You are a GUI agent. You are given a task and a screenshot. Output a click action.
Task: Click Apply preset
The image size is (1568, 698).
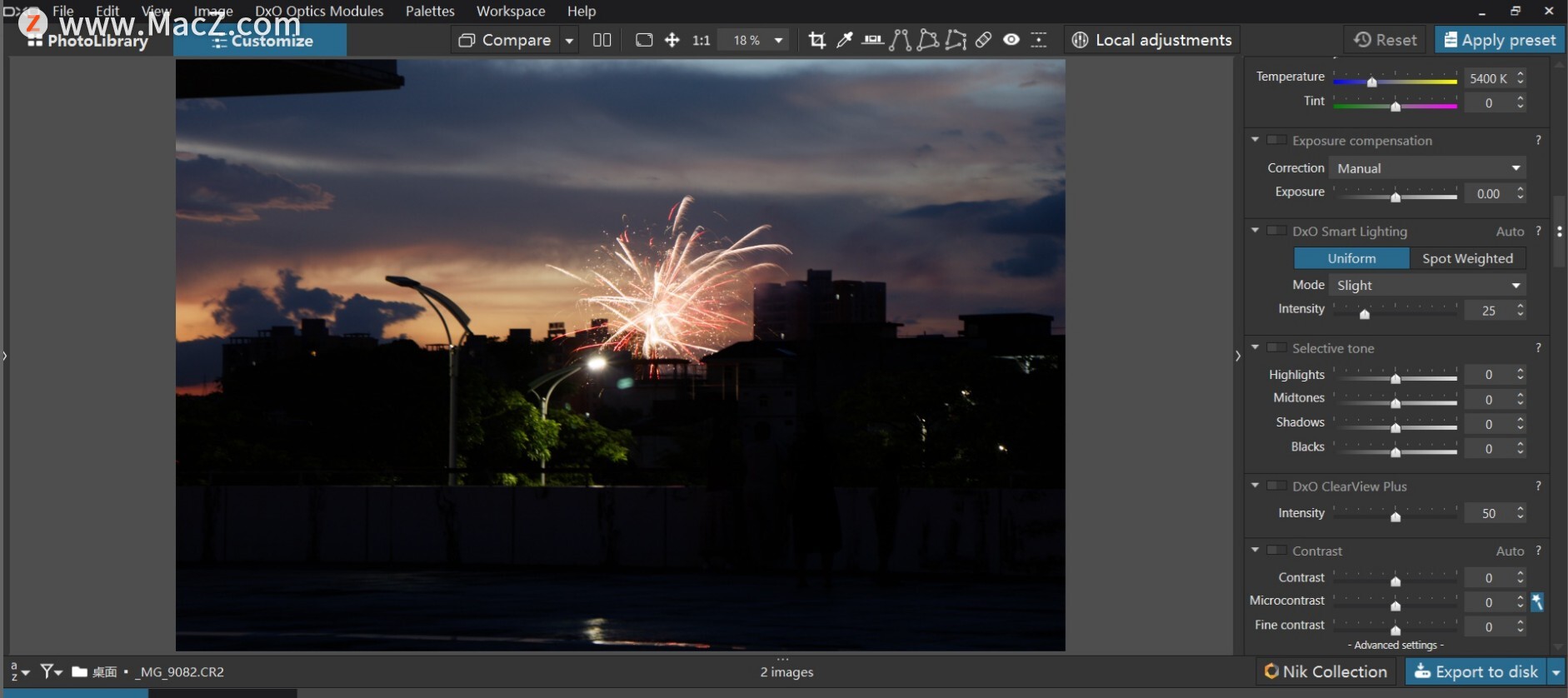click(1500, 40)
